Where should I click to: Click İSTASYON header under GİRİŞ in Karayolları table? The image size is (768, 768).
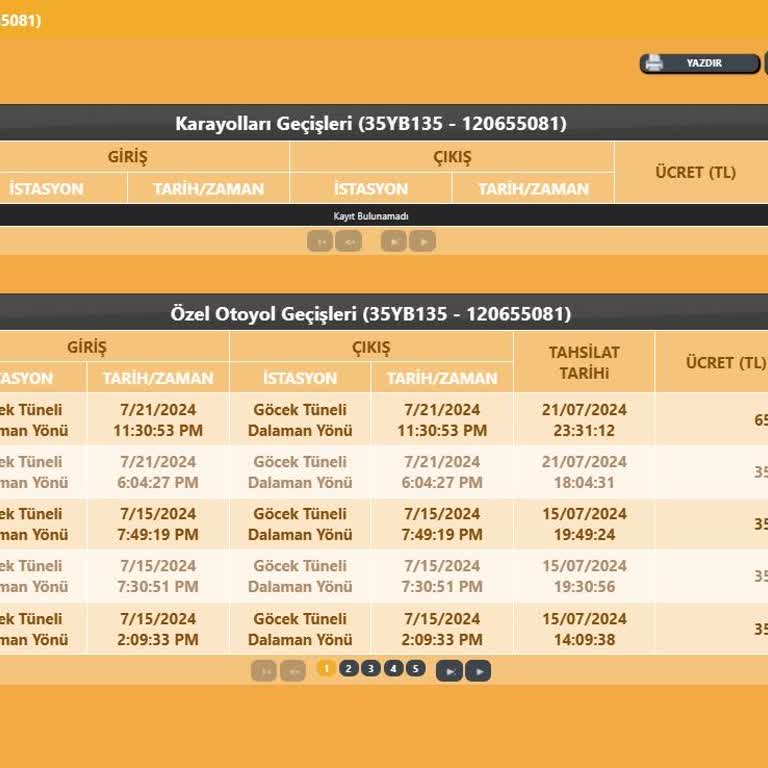(x=63, y=189)
